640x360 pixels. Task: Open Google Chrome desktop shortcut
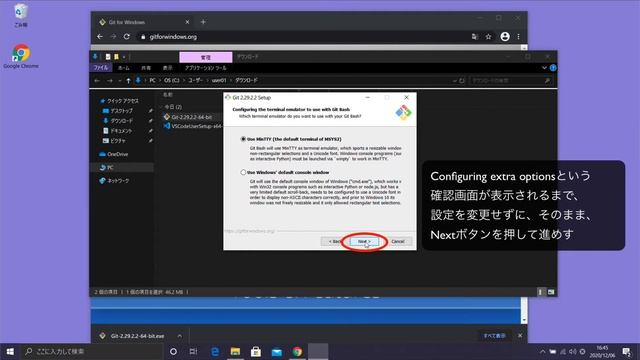pos(21,56)
